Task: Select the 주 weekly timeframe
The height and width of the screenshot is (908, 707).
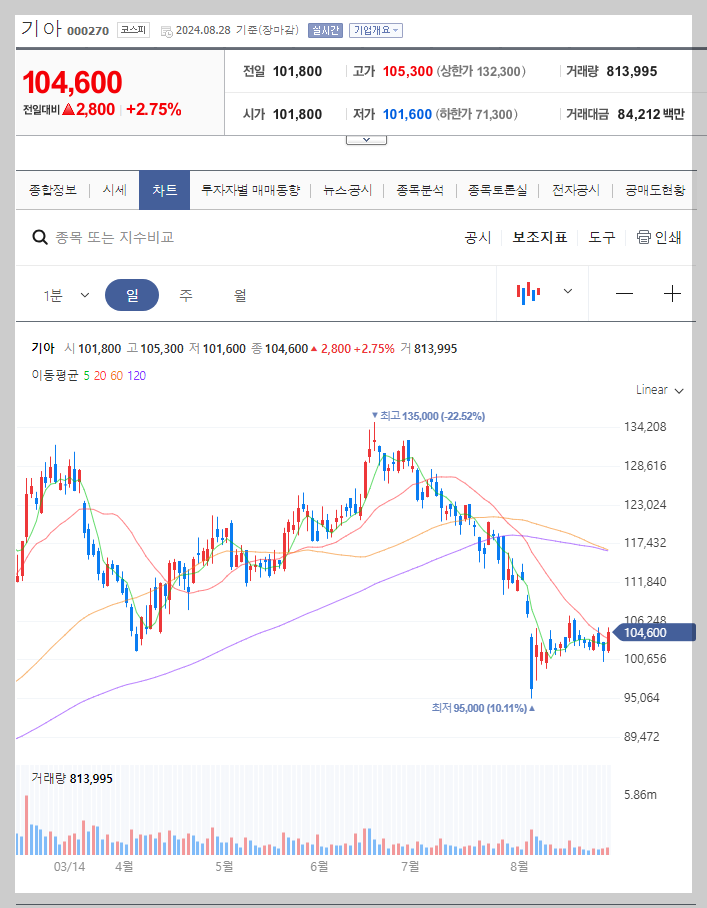Action: [185, 293]
